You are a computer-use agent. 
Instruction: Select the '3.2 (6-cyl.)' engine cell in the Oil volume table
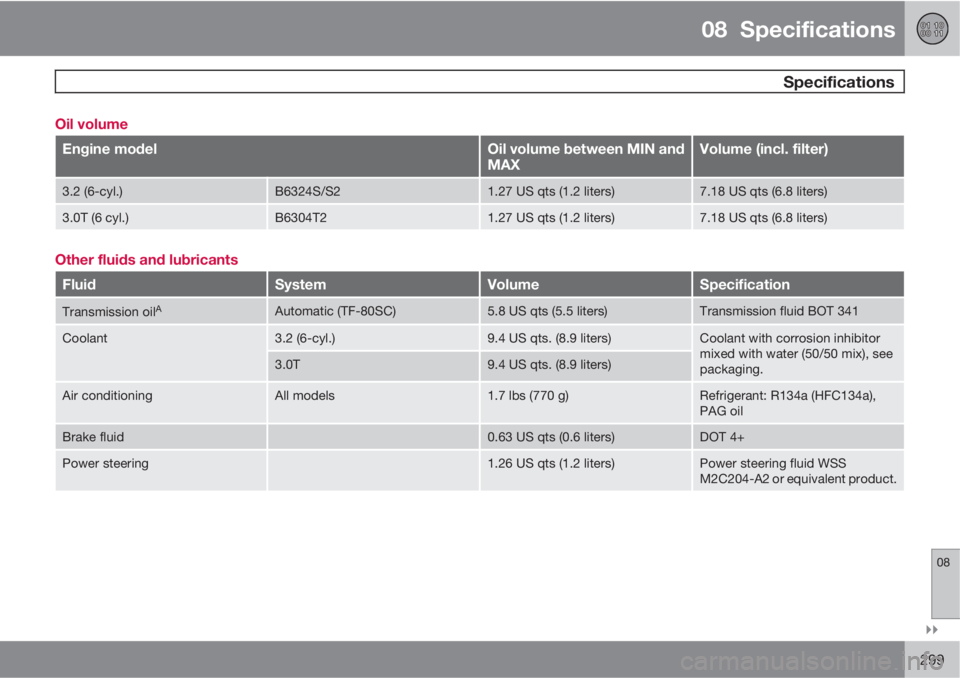click(161, 191)
